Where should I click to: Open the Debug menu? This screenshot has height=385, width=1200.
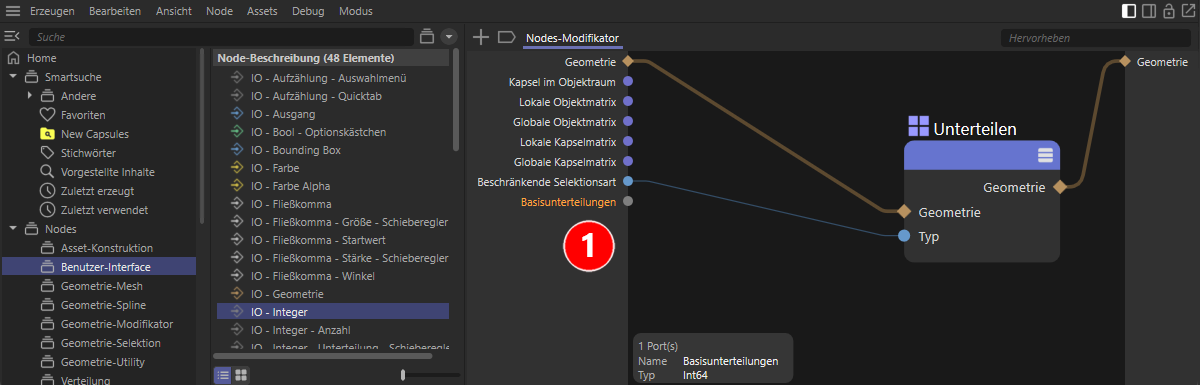coord(308,11)
